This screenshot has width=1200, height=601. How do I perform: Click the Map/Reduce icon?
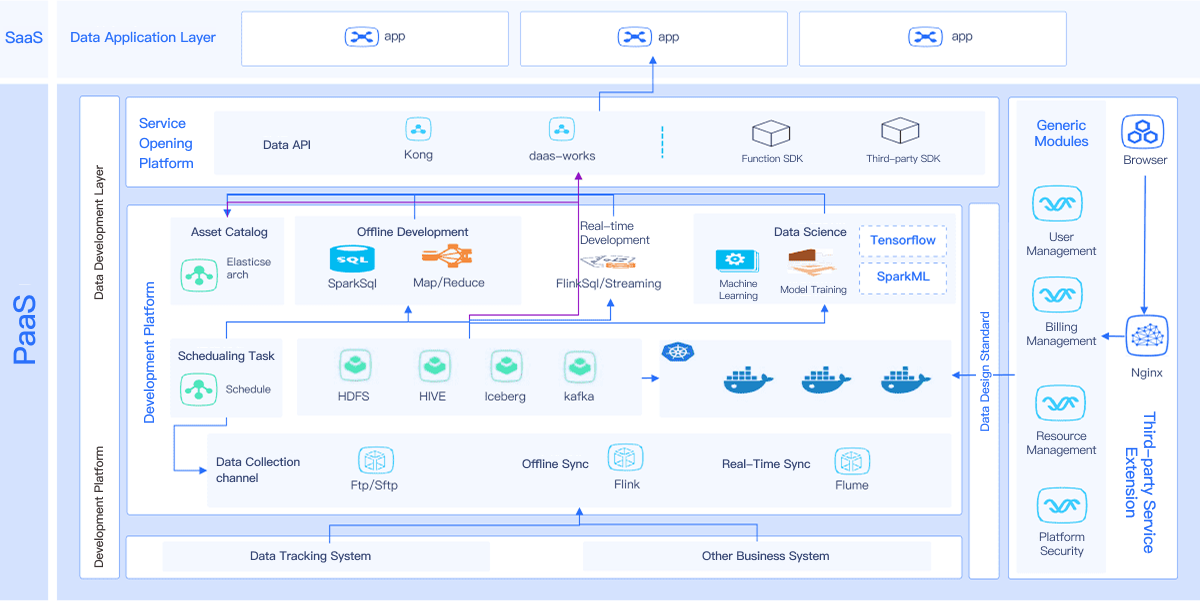pos(447,256)
